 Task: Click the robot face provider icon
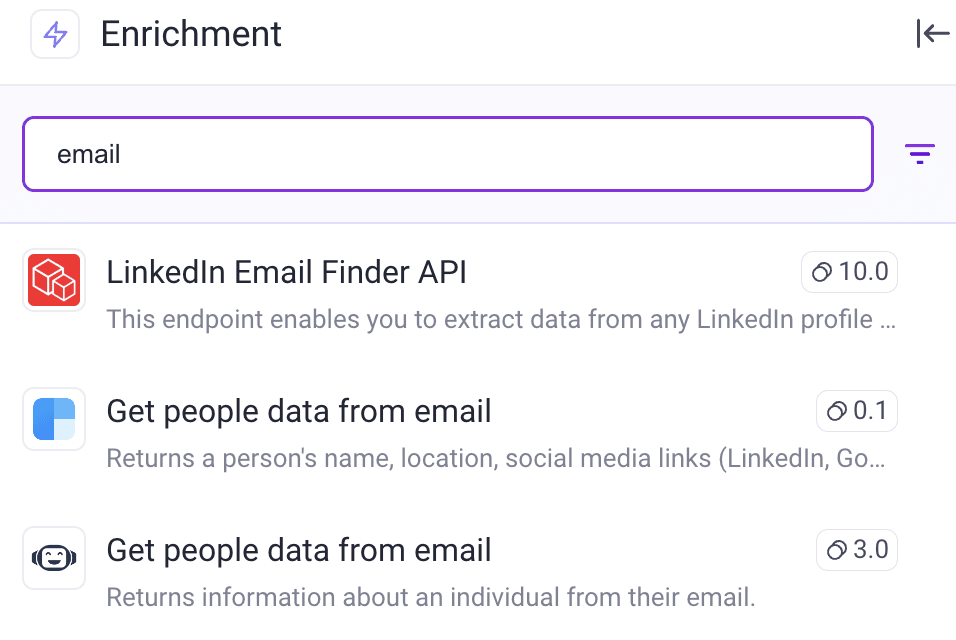pyautogui.click(x=54, y=558)
